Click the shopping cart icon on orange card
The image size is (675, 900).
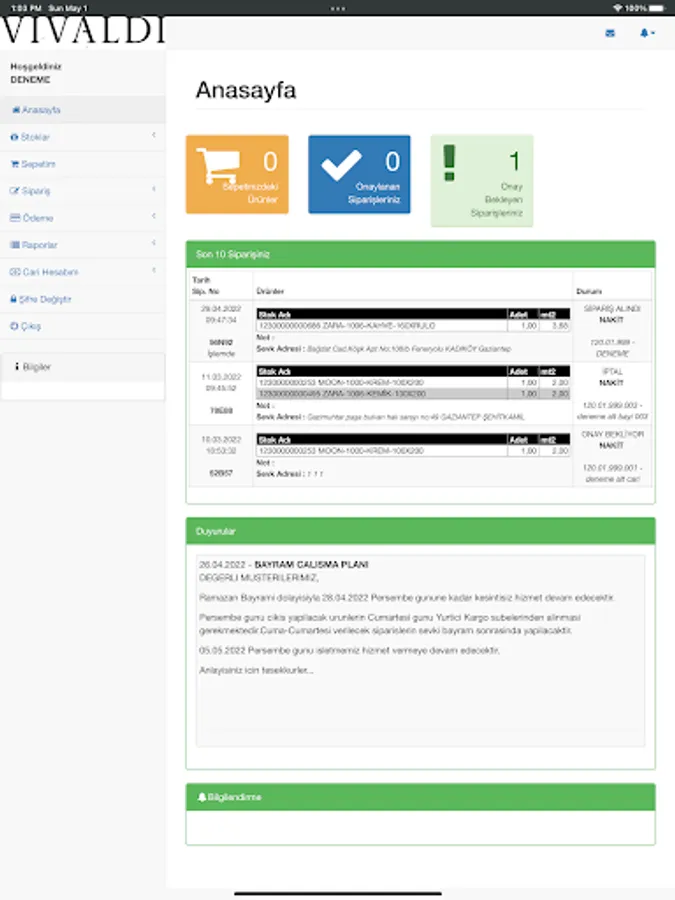(x=218, y=166)
